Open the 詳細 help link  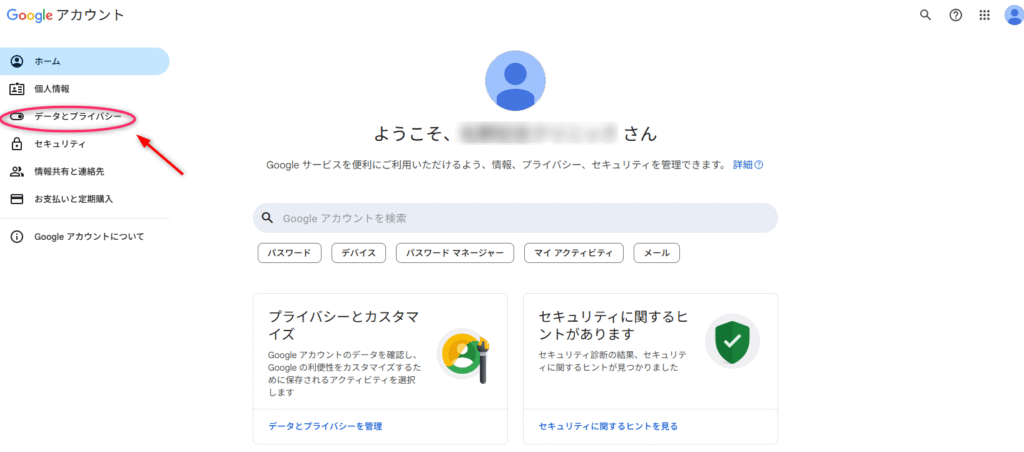pos(748,165)
